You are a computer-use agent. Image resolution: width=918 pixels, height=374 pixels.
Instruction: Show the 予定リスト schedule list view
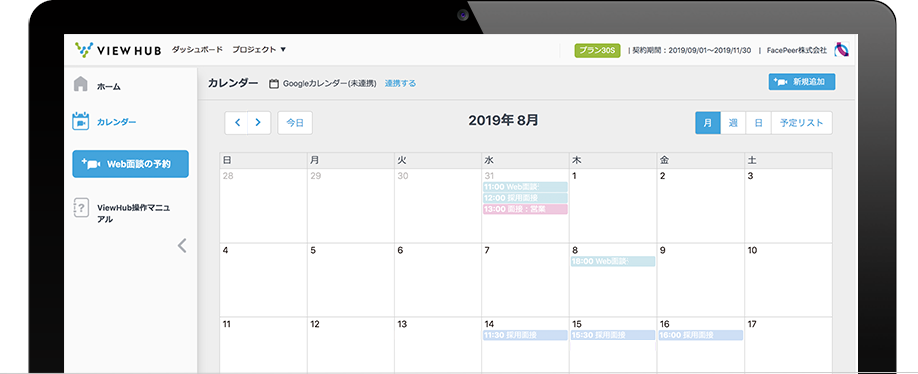click(x=801, y=123)
